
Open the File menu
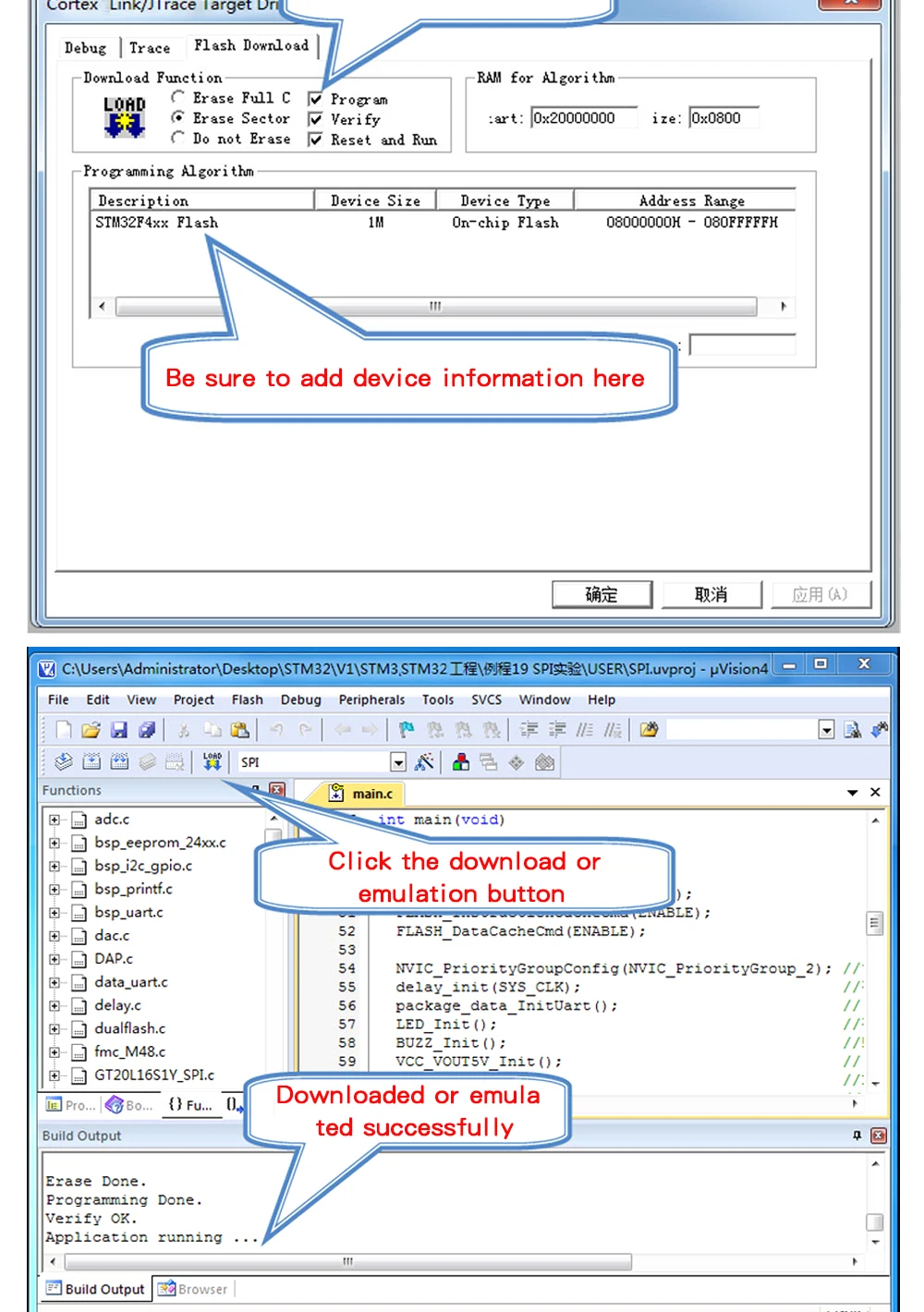(58, 699)
